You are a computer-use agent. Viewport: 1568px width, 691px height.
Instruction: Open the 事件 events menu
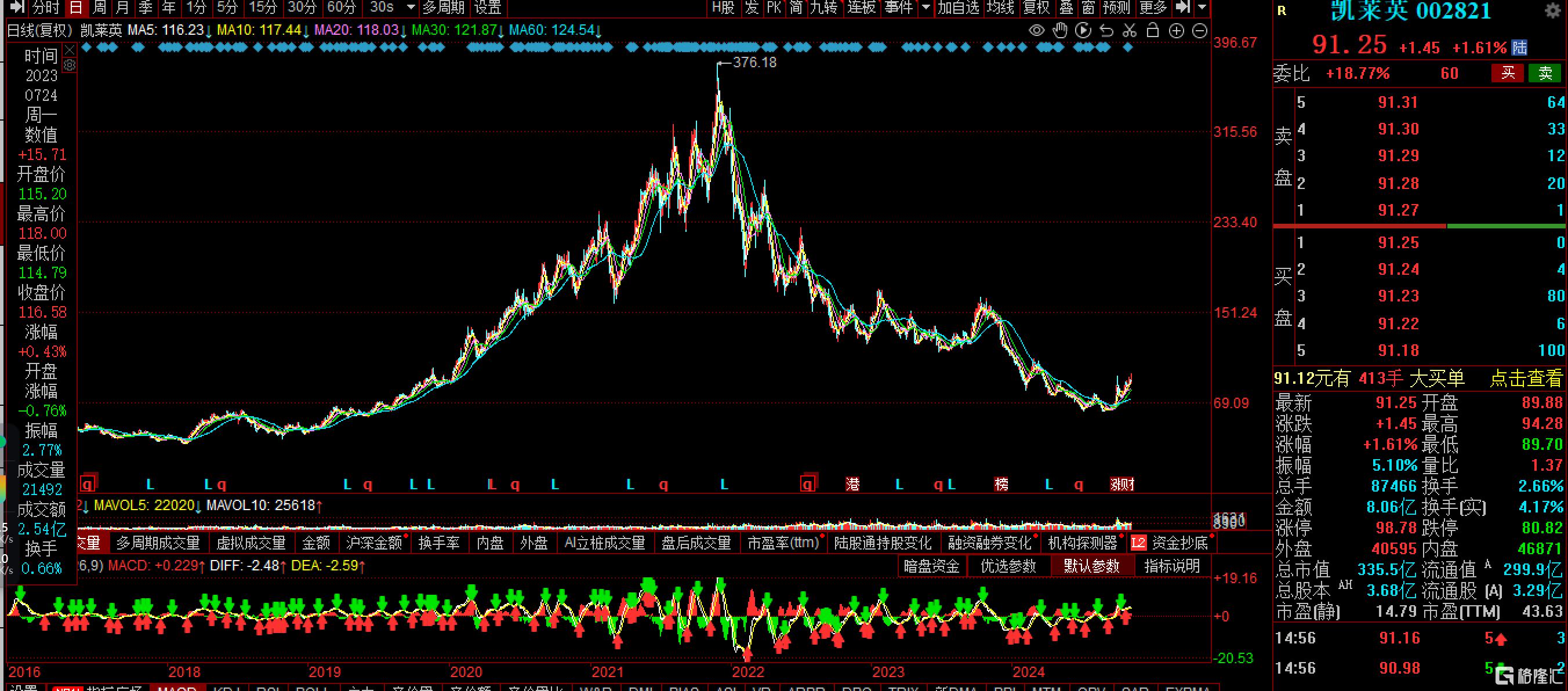(898, 8)
